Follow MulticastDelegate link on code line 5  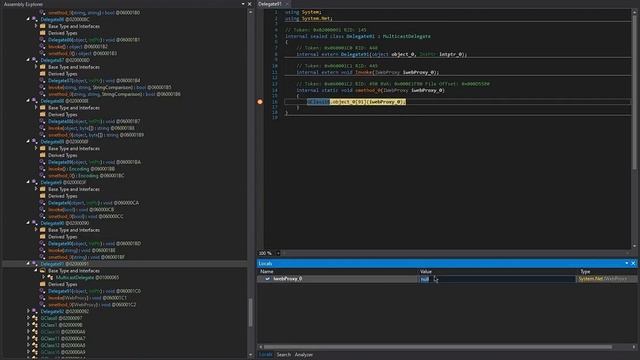click(407, 36)
